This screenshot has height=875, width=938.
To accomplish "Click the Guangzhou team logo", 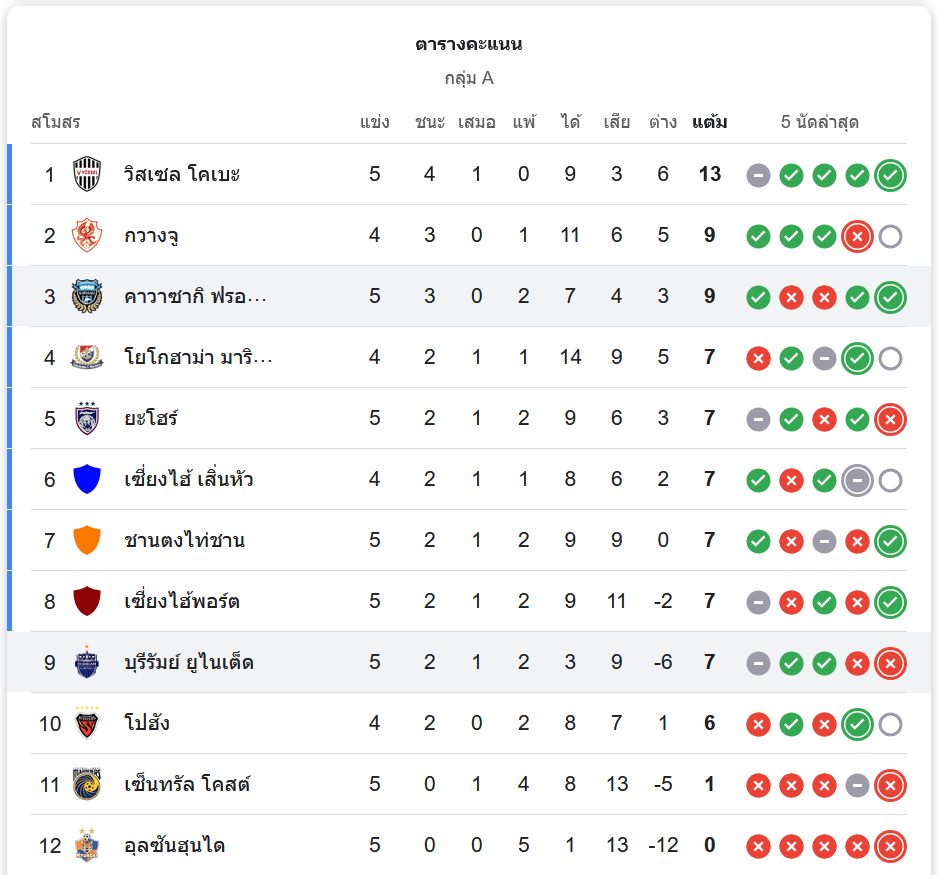I will pyautogui.click(x=87, y=236).
